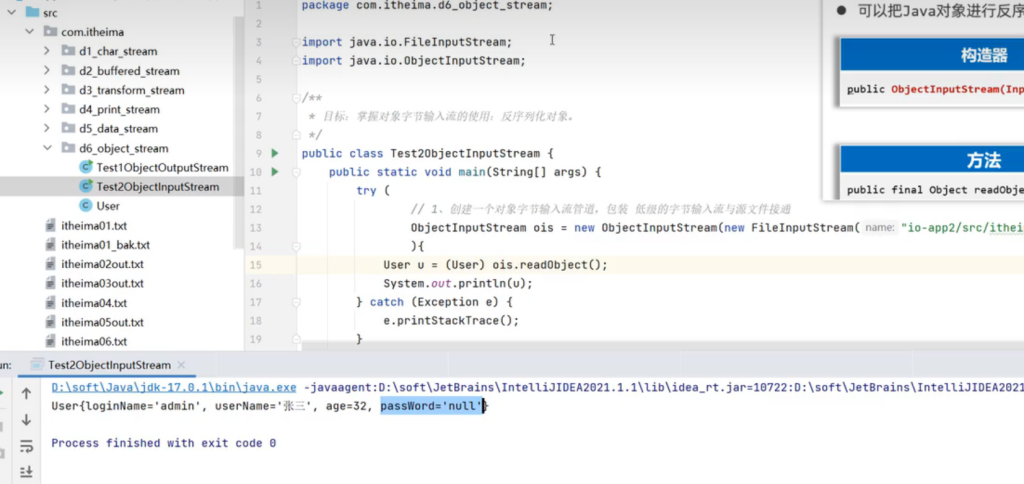Click the run gutter arrow beside main method
Viewport: 1024px width, 484px height.
(x=275, y=172)
